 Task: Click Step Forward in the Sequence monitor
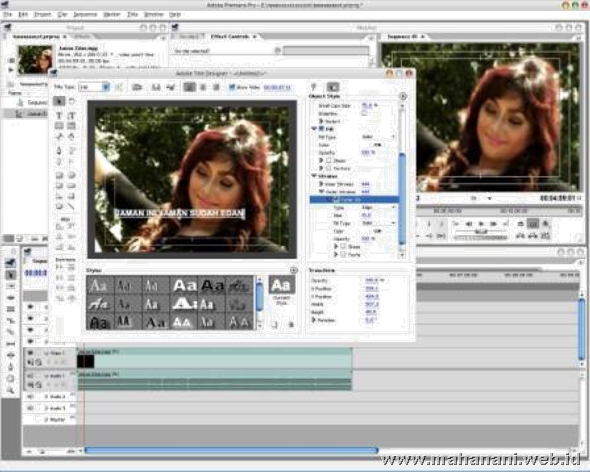(493, 224)
